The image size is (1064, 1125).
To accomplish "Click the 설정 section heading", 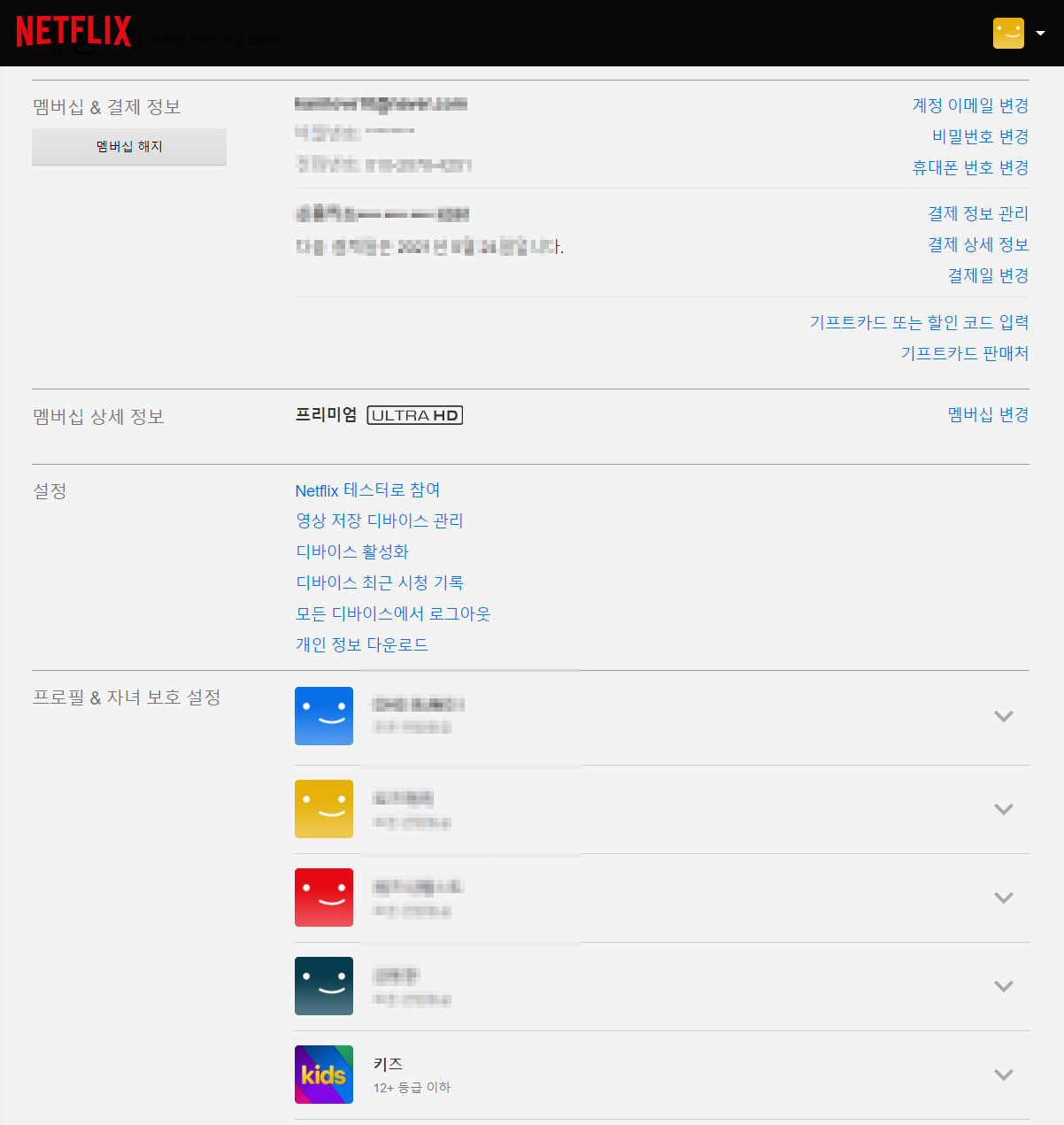I will [x=50, y=490].
